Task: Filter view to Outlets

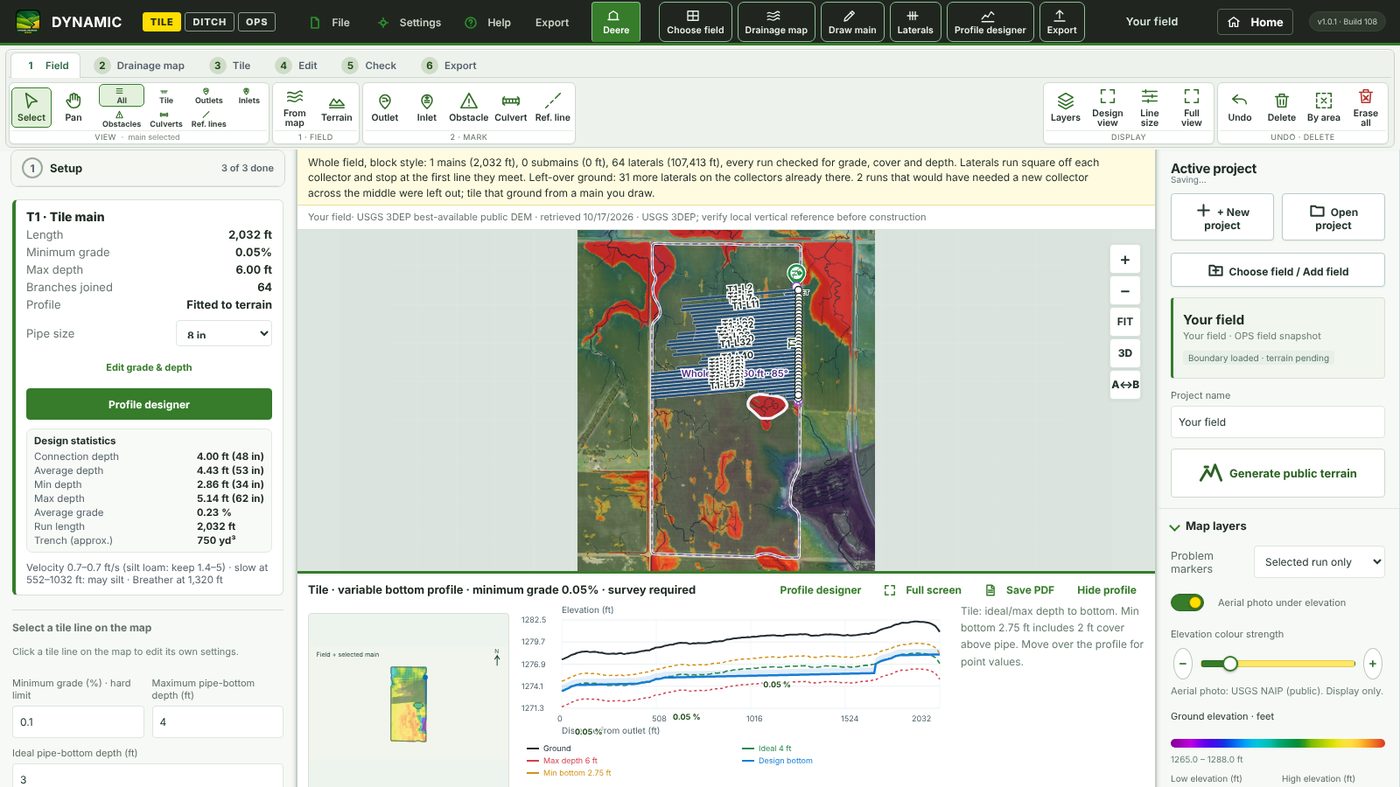Action: click(x=209, y=95)
